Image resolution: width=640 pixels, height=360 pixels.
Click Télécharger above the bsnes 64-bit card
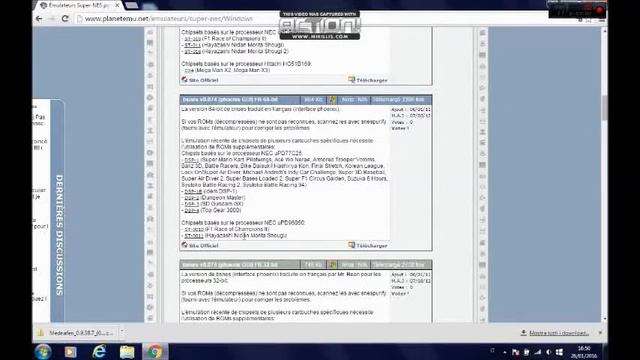[371, 80]
